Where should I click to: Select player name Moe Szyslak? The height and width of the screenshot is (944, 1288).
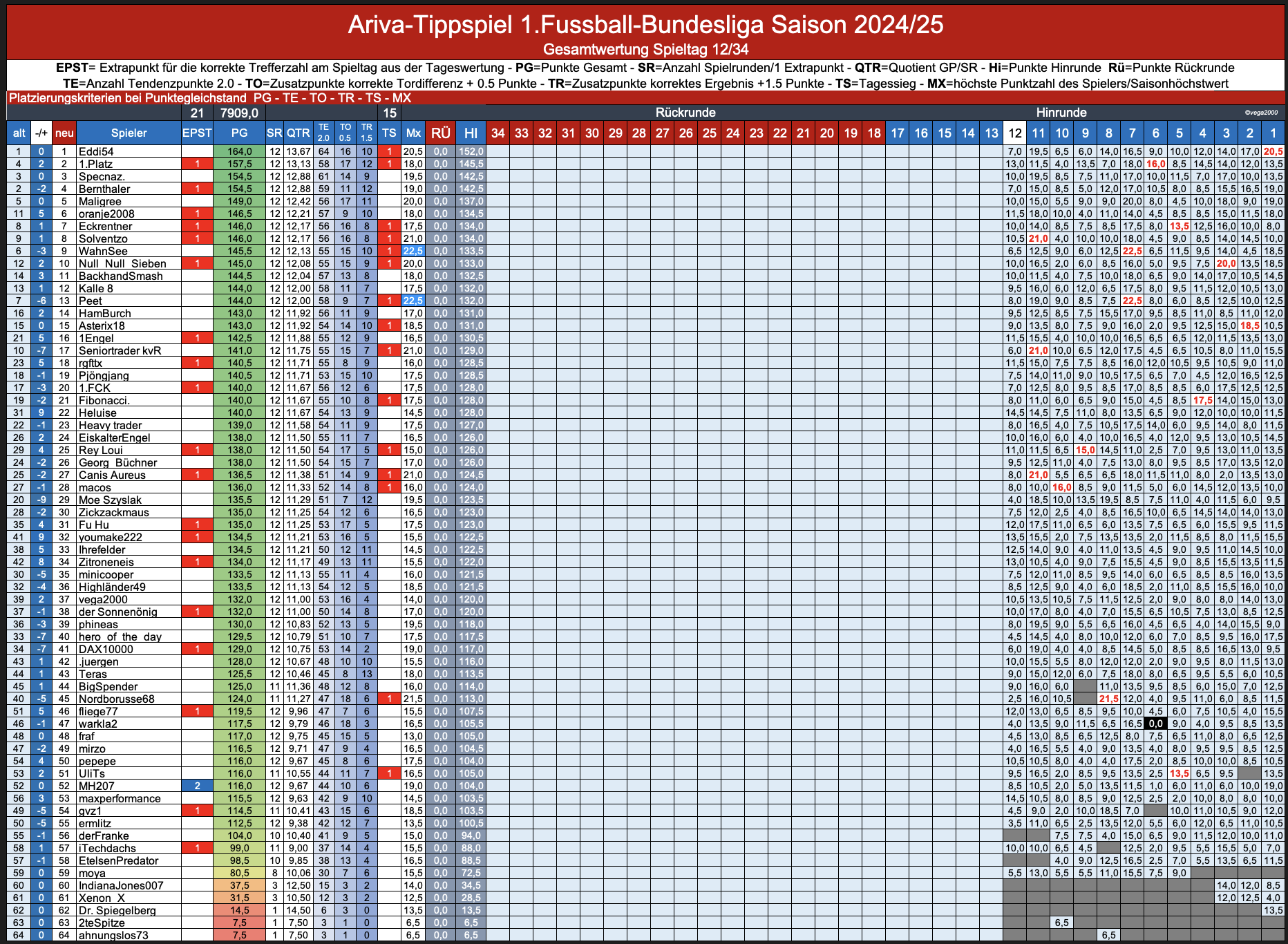tap(110, 500)
